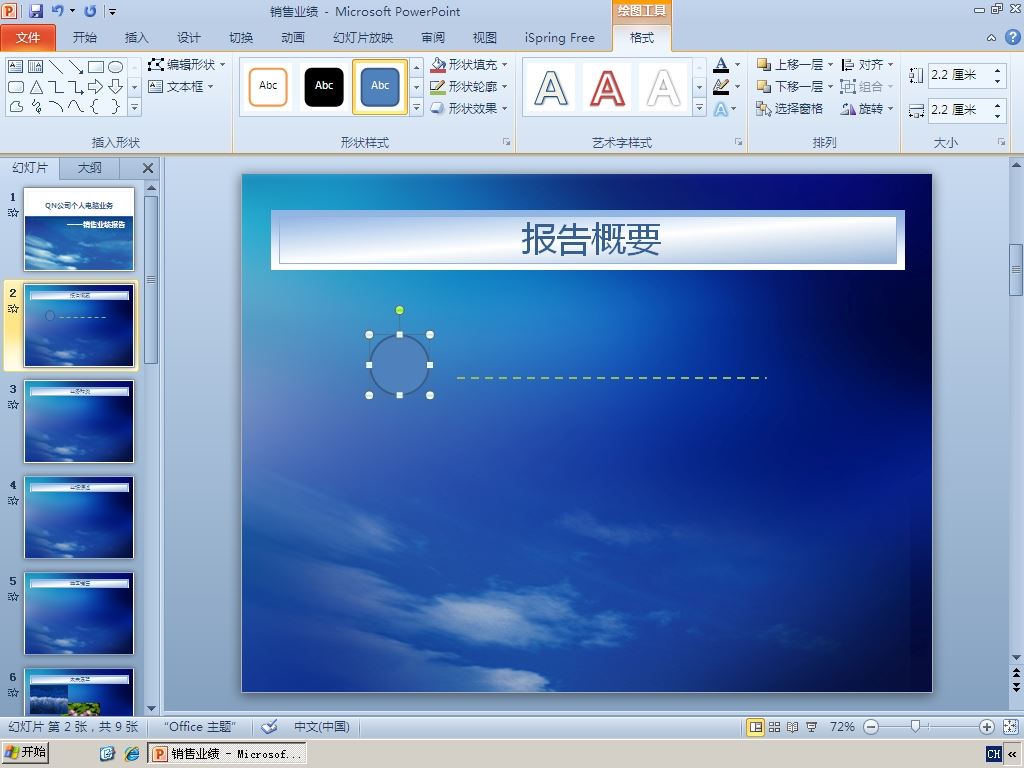
Task: Increase shape height with up stepper
Action: point(997,71)
